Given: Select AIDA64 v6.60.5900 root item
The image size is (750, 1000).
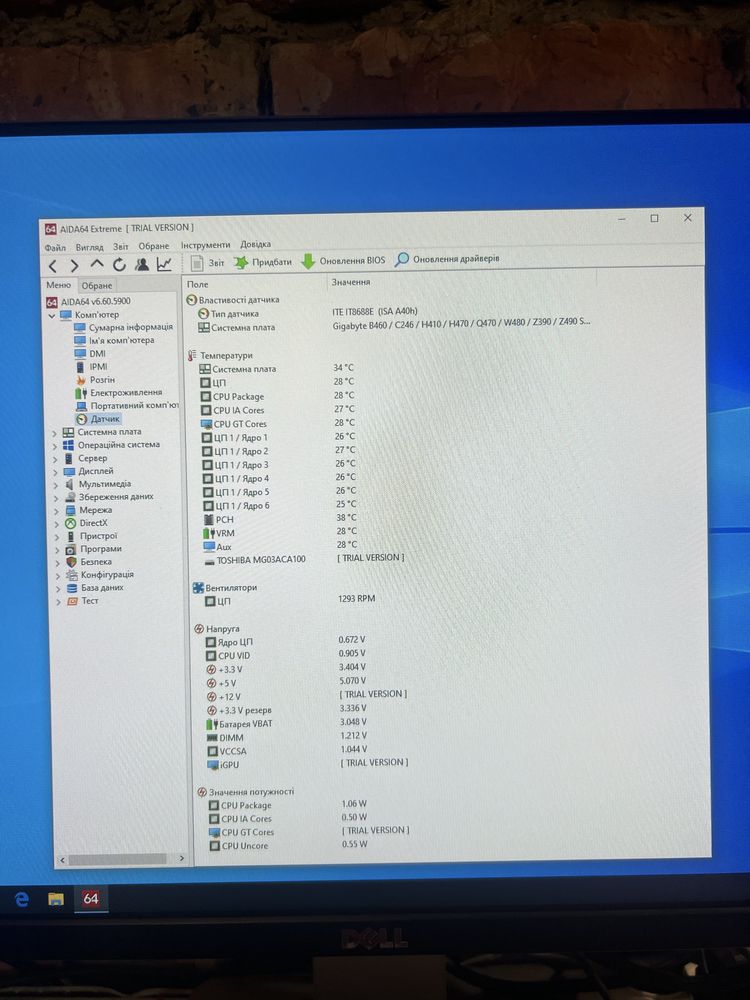Looking at the screenshot, I should [88, 302].
